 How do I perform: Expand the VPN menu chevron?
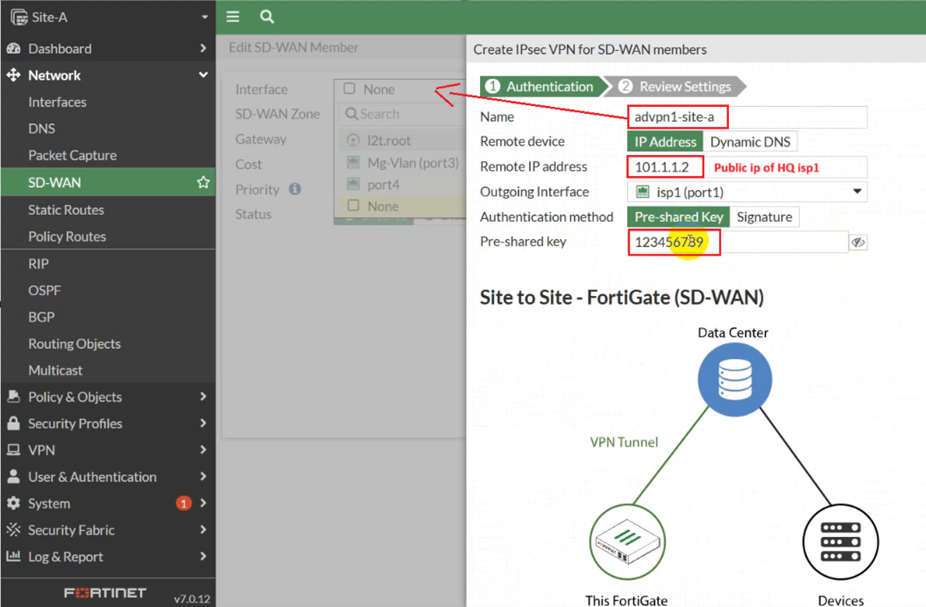coord(203,450)
